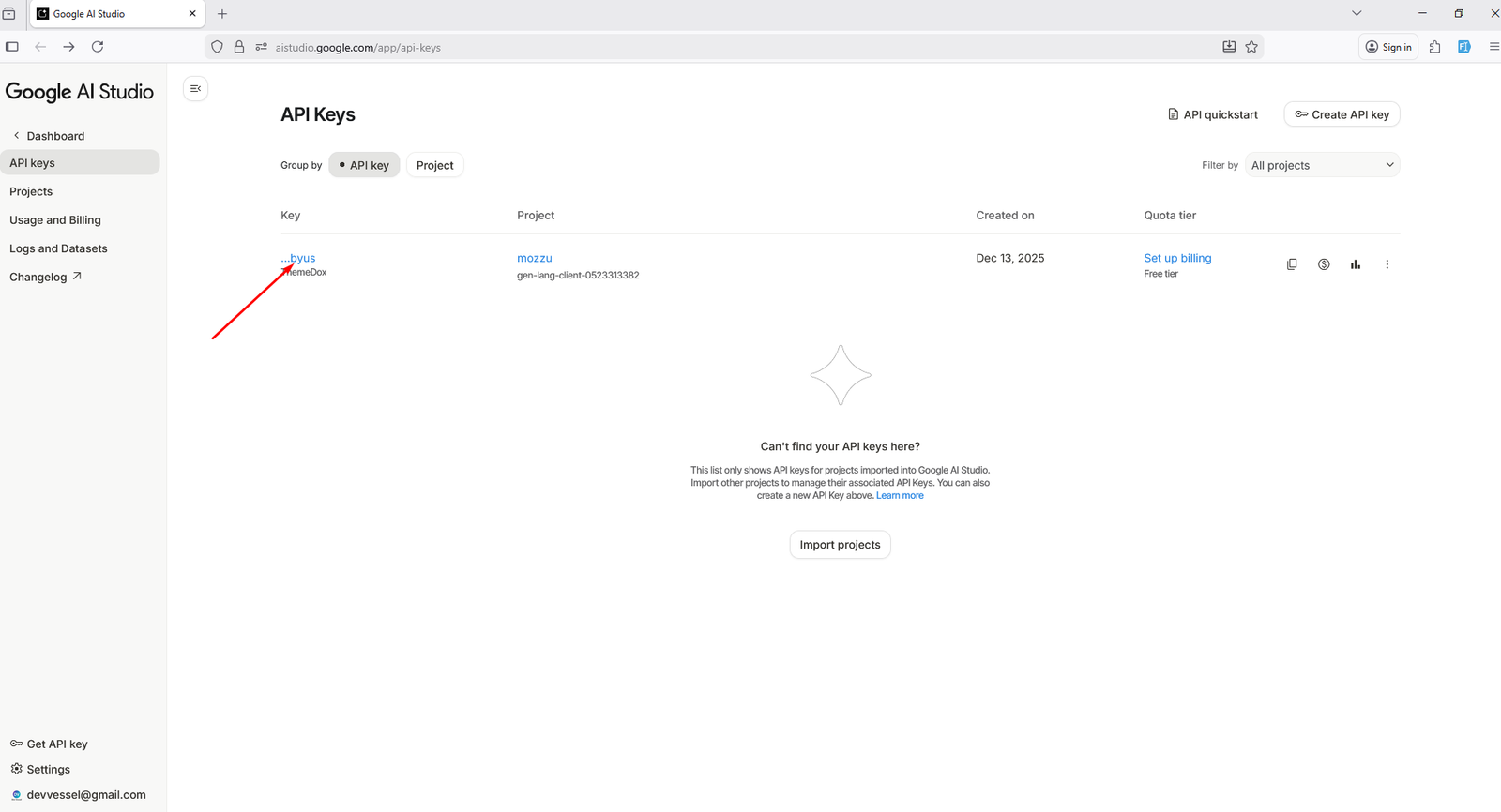Open API quickstart guide
Screen dimensions: 1501x812
[x=1212, y=114]
